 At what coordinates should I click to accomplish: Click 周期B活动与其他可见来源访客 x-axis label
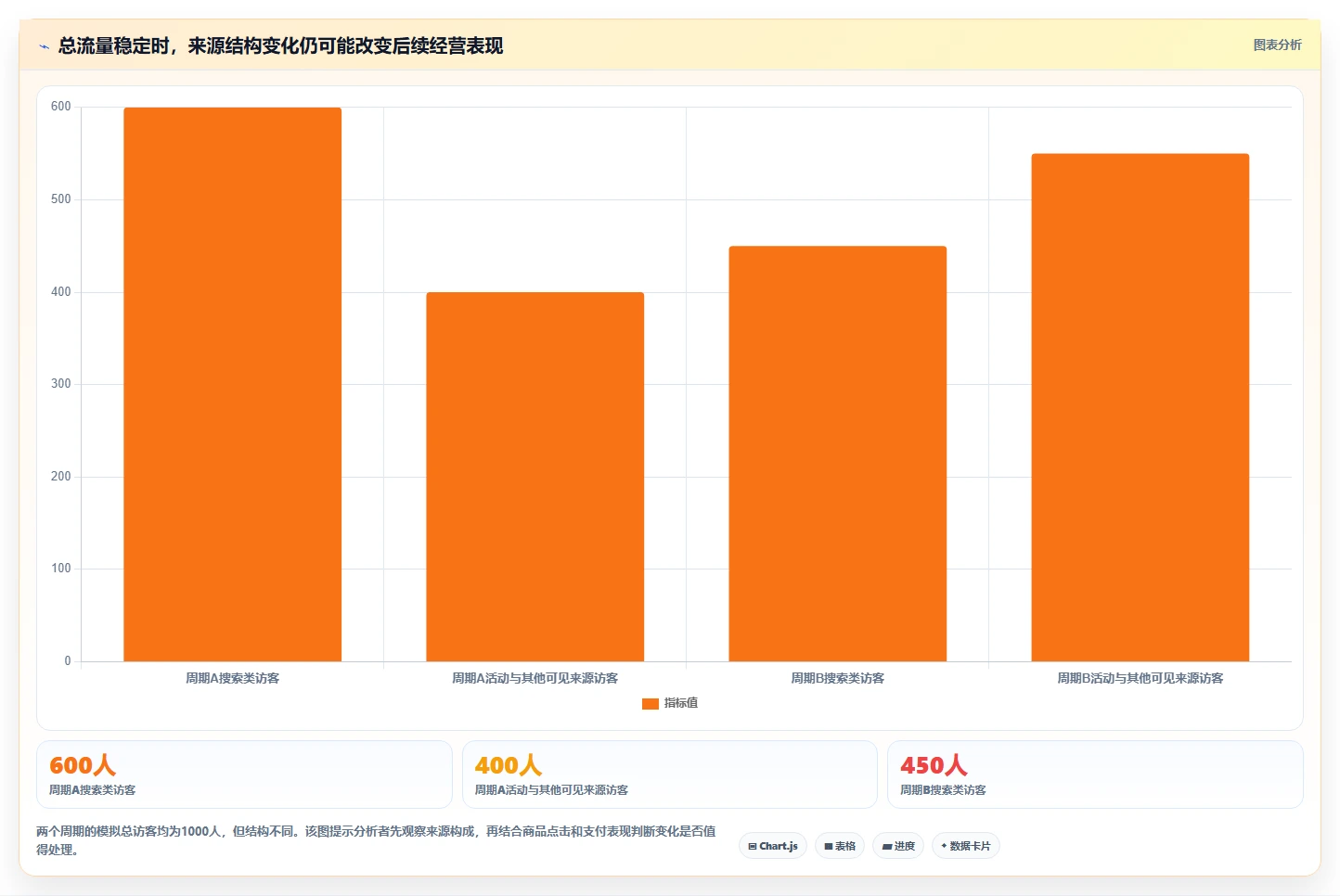pyautogui.click(x=1140, y=678)
